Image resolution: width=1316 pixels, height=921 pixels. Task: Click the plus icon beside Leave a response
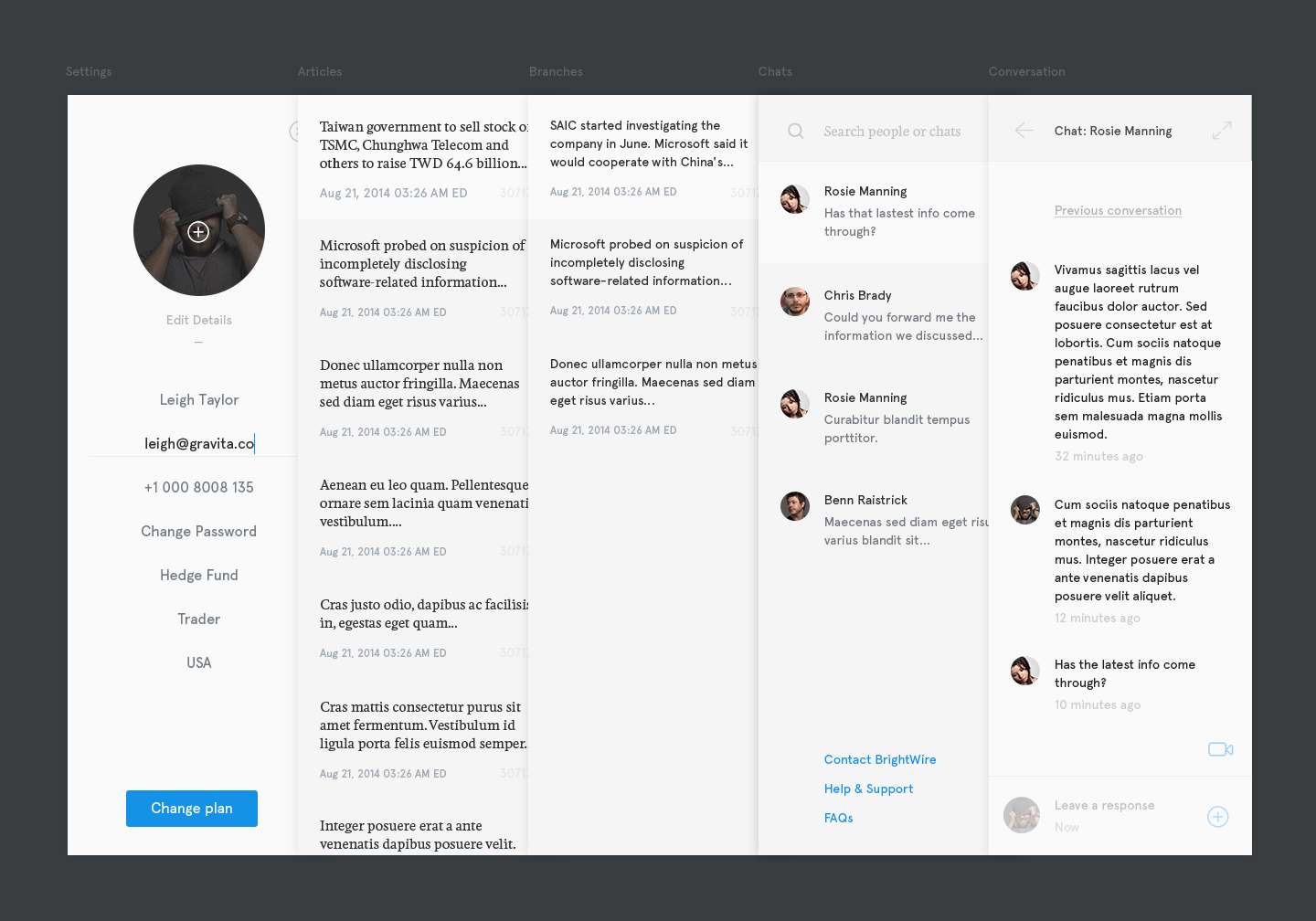1218,817
